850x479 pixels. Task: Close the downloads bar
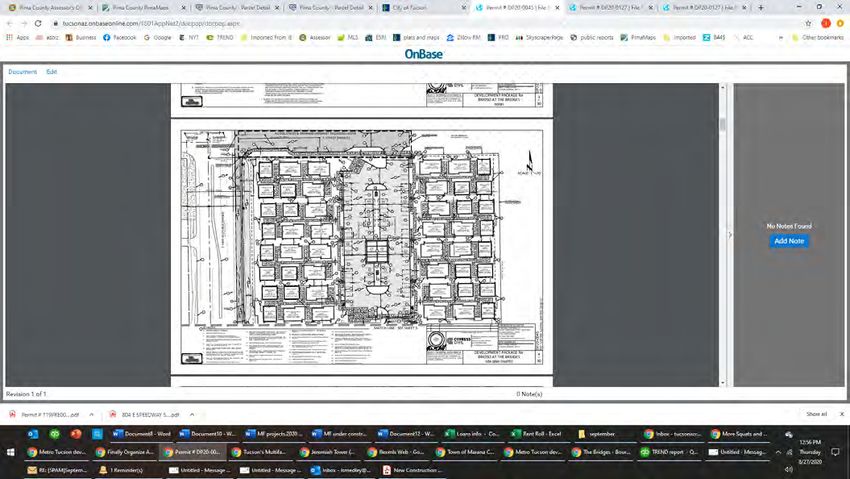[x=841, y=414]
